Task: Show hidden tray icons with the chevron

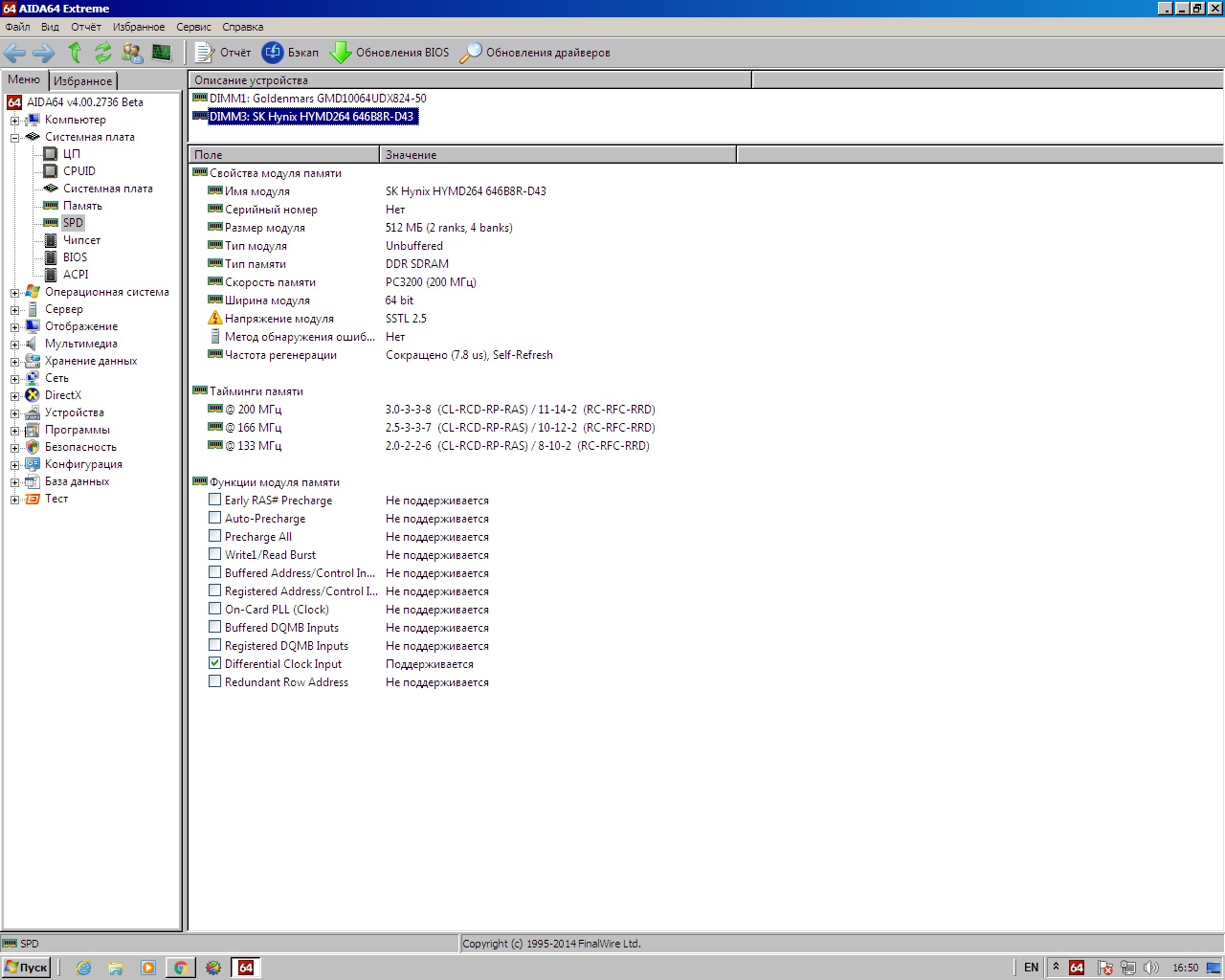Action: [x=1056, y=968]
